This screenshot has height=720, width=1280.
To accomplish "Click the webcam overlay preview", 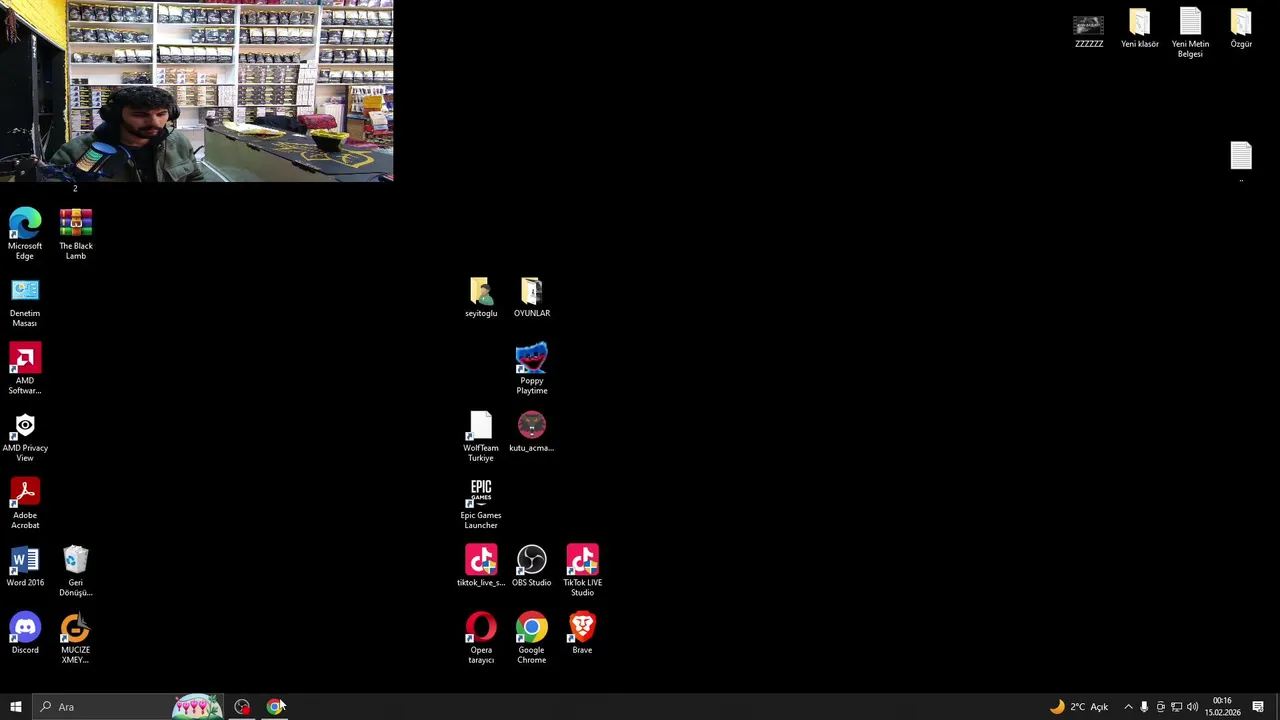I will (196, 91).
